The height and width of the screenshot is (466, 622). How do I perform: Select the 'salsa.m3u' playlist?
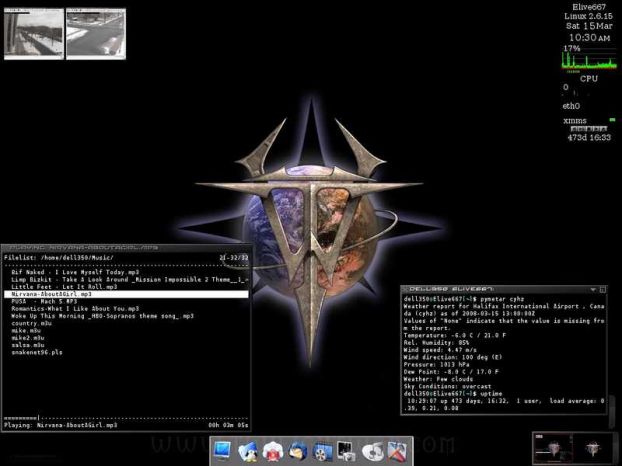[x=28, y=345]
